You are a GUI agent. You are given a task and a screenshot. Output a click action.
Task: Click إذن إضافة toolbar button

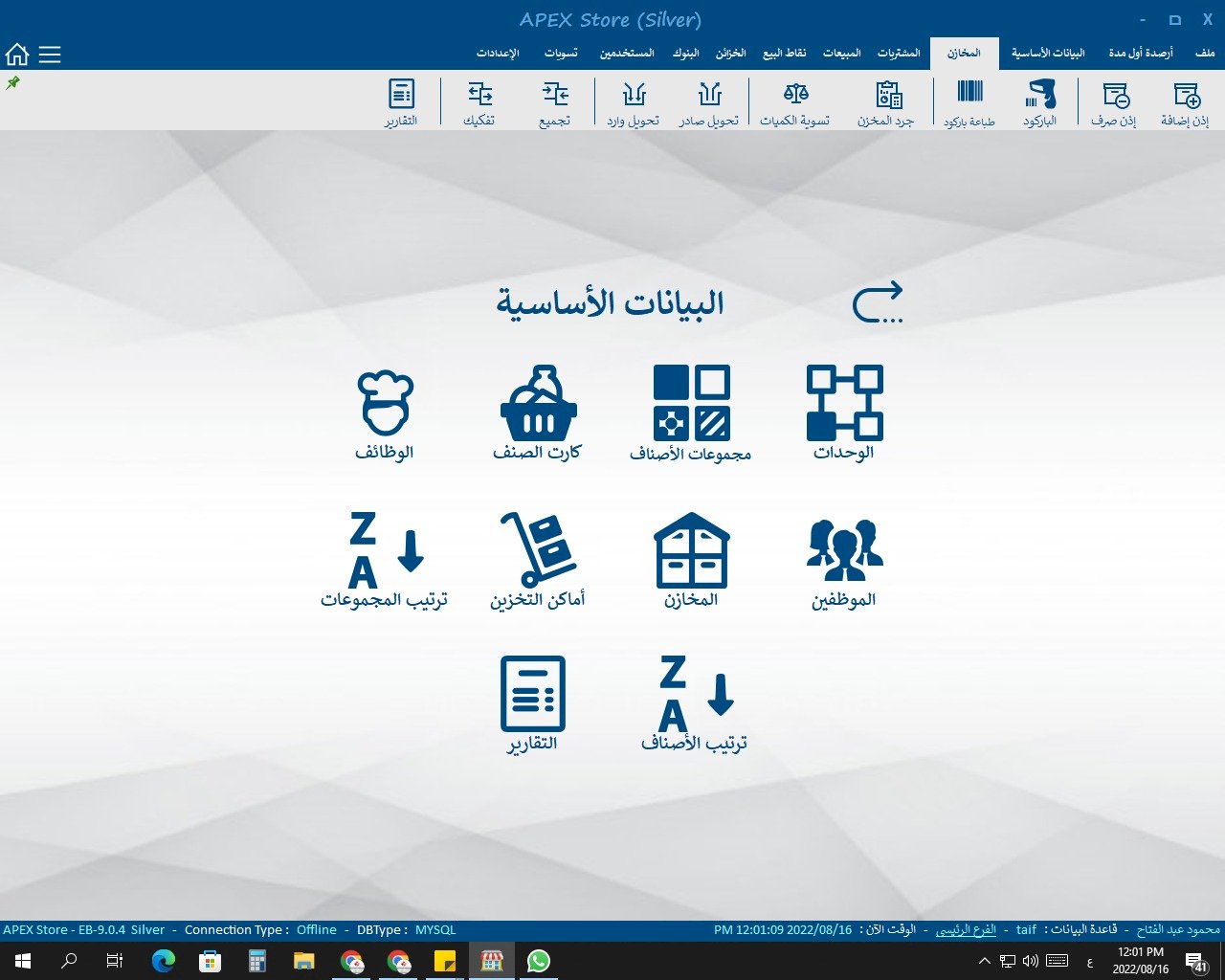[x=1185, y=103]
